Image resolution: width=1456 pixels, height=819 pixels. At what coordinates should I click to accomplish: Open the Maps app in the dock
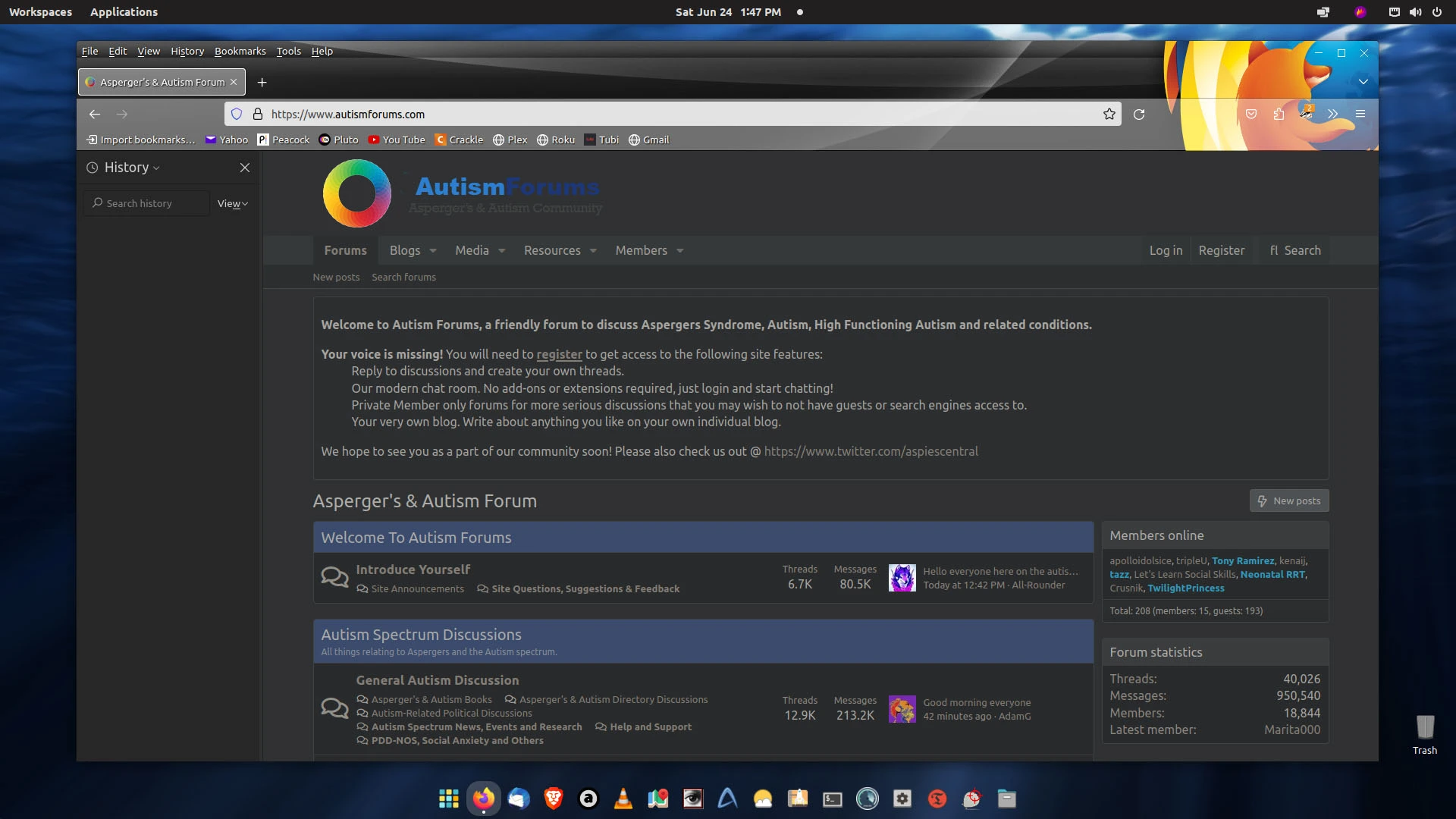coord(658,799)
